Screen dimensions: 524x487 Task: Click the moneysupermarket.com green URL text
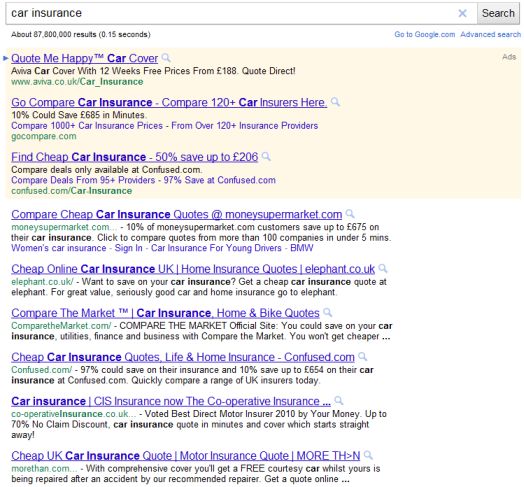tap(64, 227)
